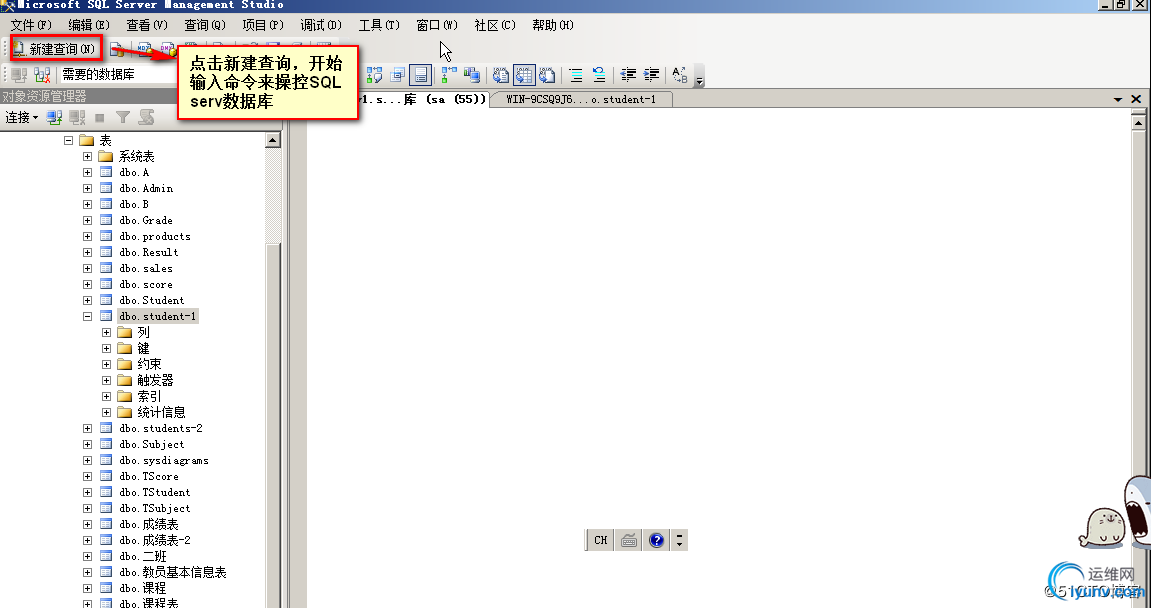Viewport: 1151px width, 608px height.
Task: Open the 调试(D) menu
Action: 321,25
